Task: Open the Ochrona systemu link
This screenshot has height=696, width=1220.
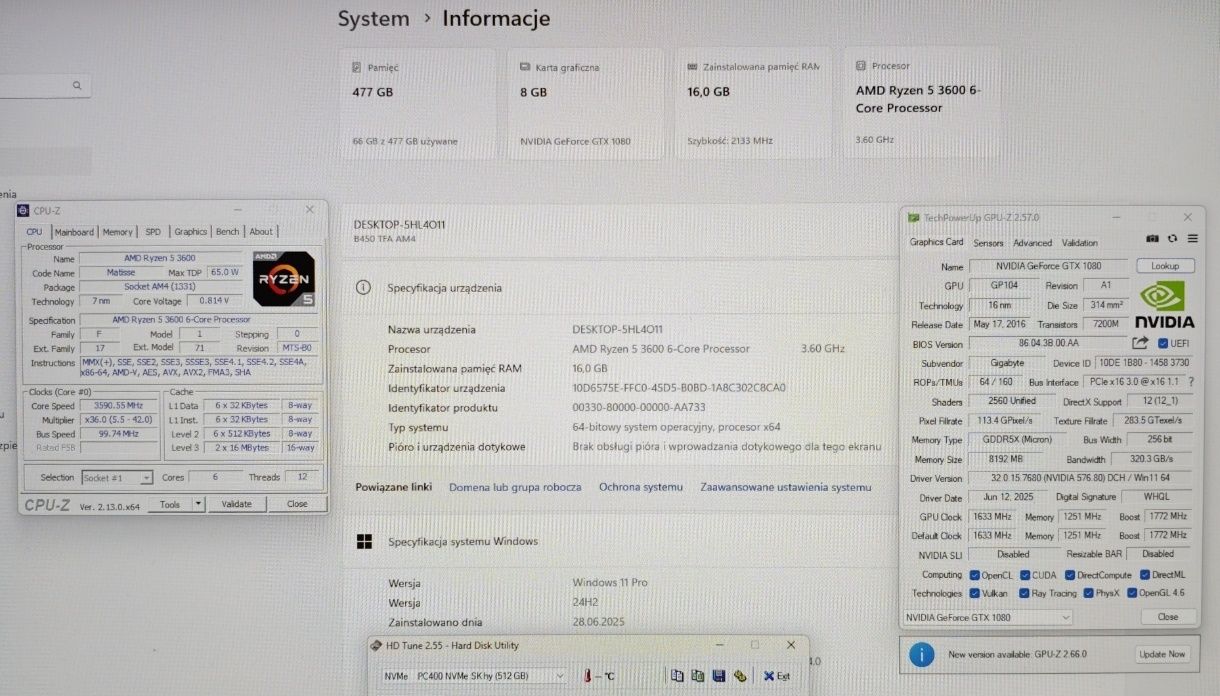Action: click(x=641, y=487)
